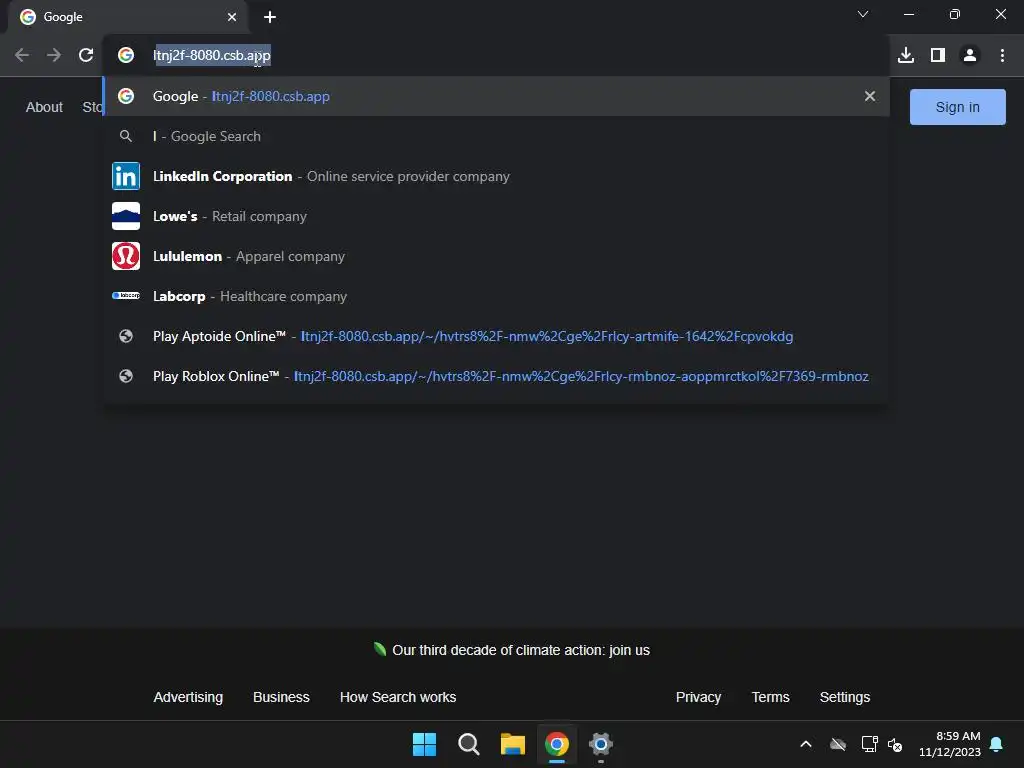The image size is (1024, 768).
Task: Click the OneDrive cloud tray icon
Action: [838, 744]
